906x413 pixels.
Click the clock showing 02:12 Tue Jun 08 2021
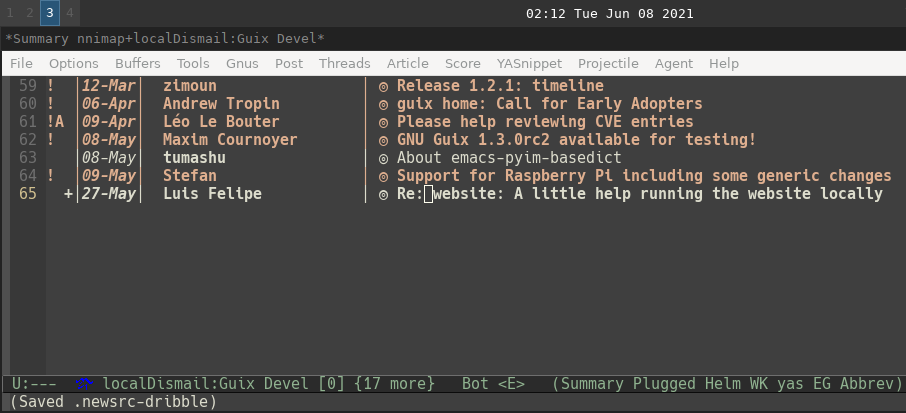(x=610, y=13)
